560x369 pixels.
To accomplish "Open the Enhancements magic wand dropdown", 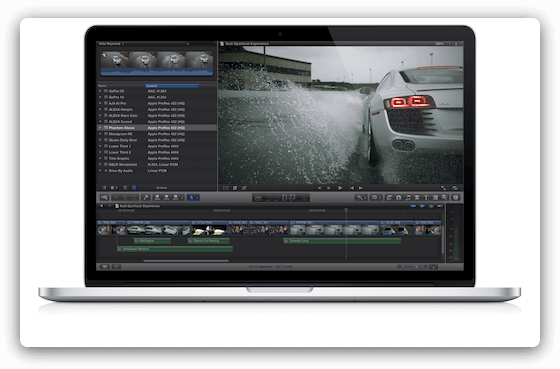I will click(x=360, y=198).
